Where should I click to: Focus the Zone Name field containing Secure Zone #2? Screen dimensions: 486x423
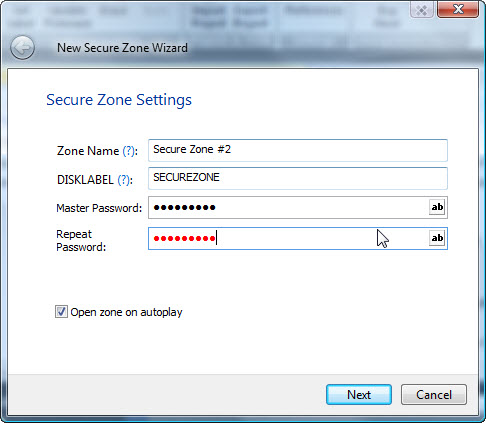298,150
